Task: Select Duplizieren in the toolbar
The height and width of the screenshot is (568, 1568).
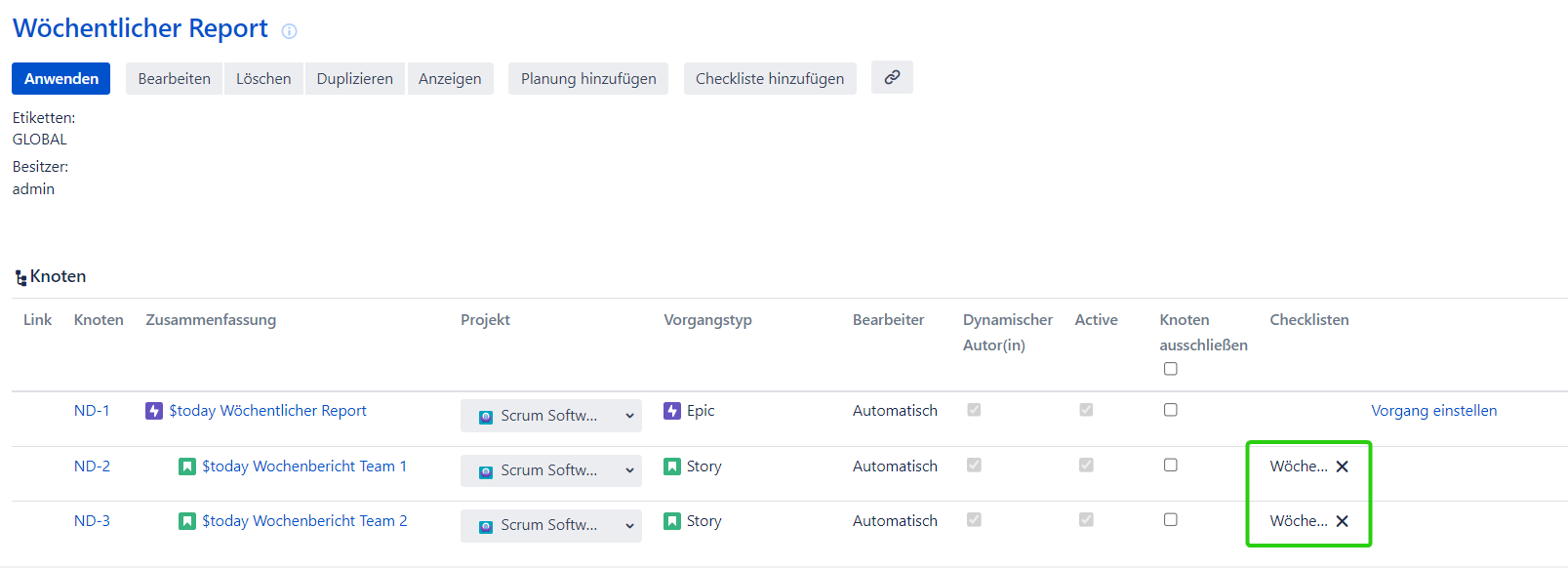Action: pyautogui.click(x=355, y=79)
